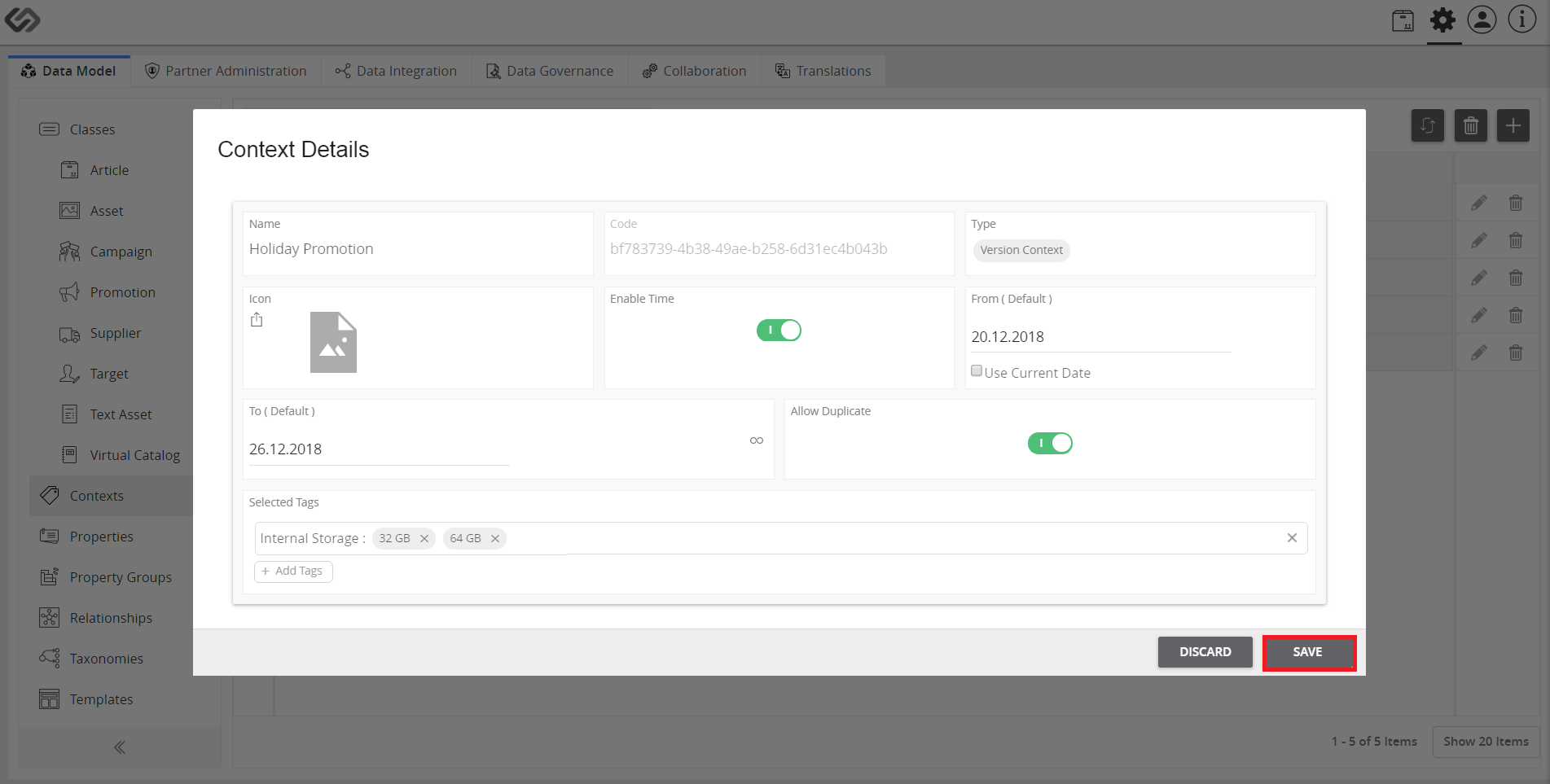
Task: Select Asset in the sidebar
Action: click(x=111, y=211)
